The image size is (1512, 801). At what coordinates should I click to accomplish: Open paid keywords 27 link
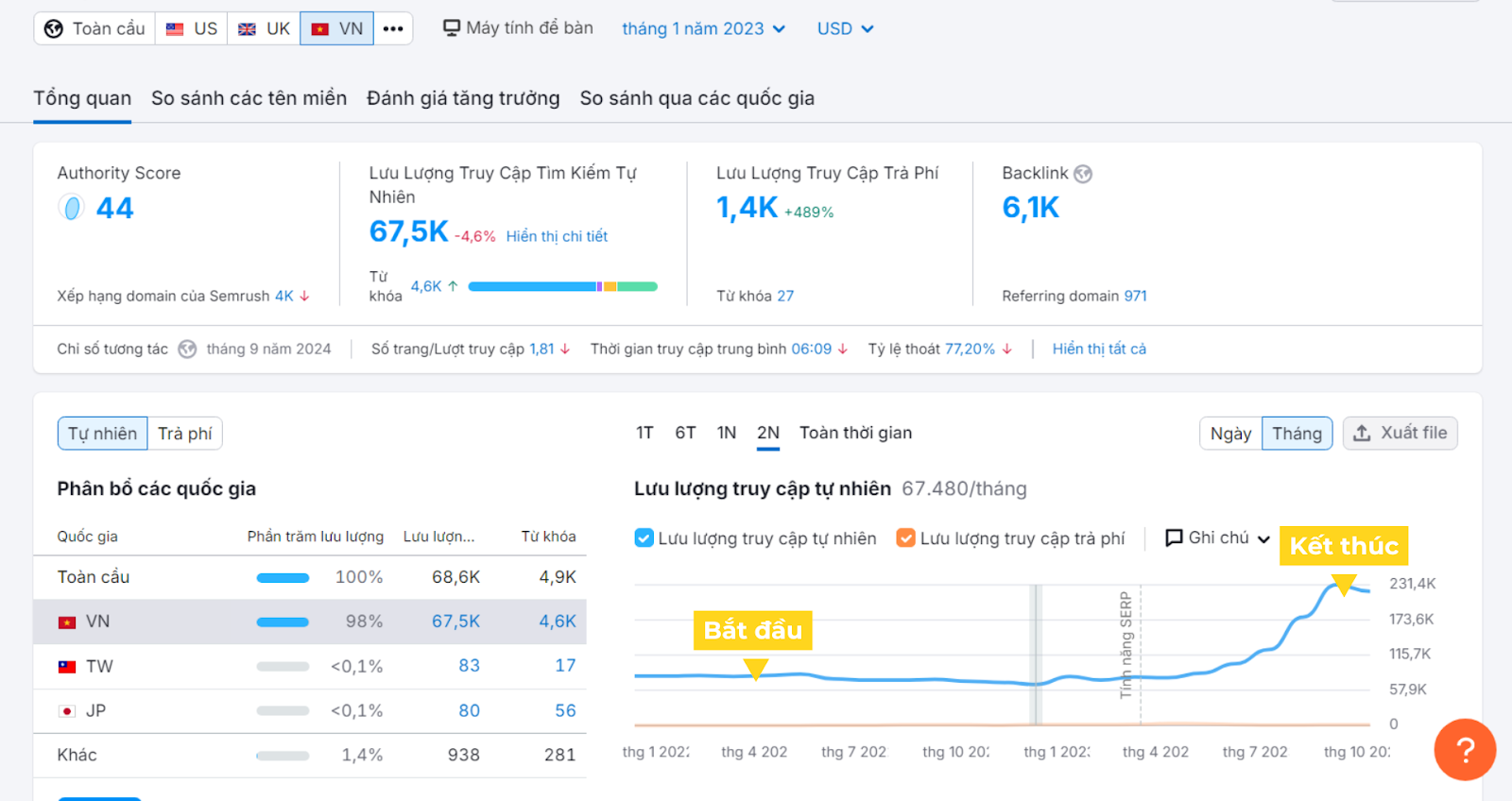[x=785, y=296]
